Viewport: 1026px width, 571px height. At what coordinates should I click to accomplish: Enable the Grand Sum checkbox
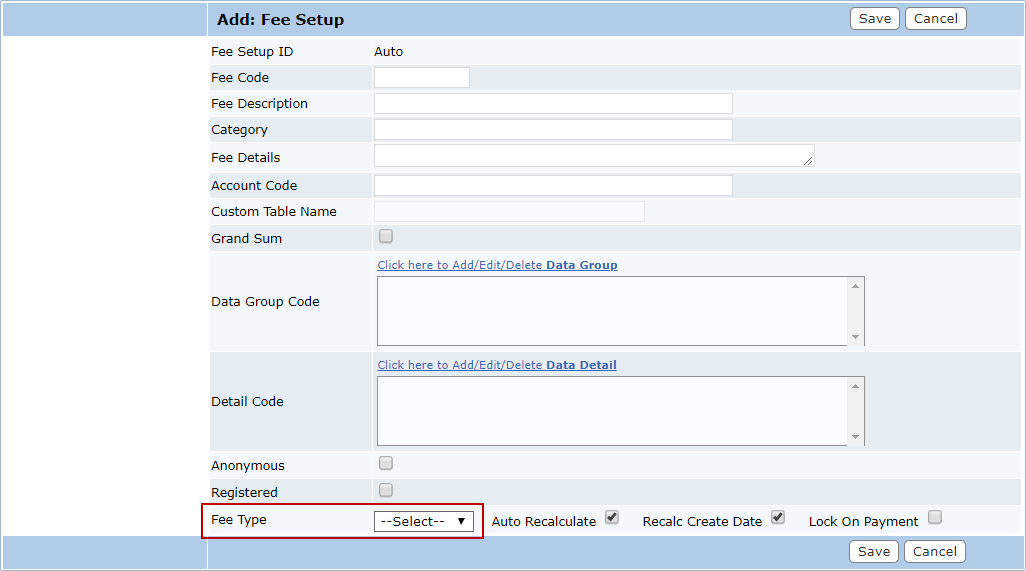pos(386,237)
